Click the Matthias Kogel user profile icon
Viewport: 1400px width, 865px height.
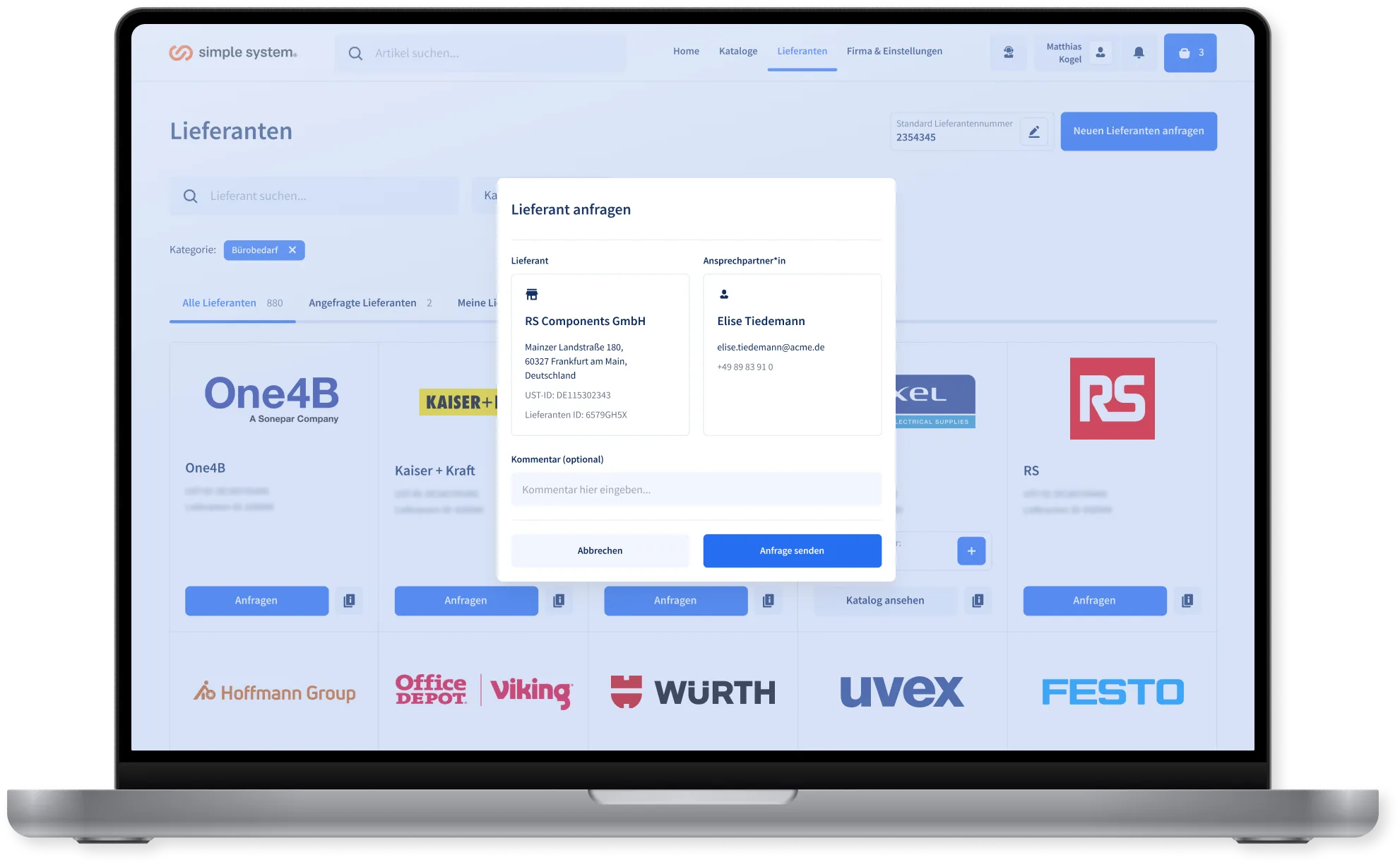coord(1100,52)
